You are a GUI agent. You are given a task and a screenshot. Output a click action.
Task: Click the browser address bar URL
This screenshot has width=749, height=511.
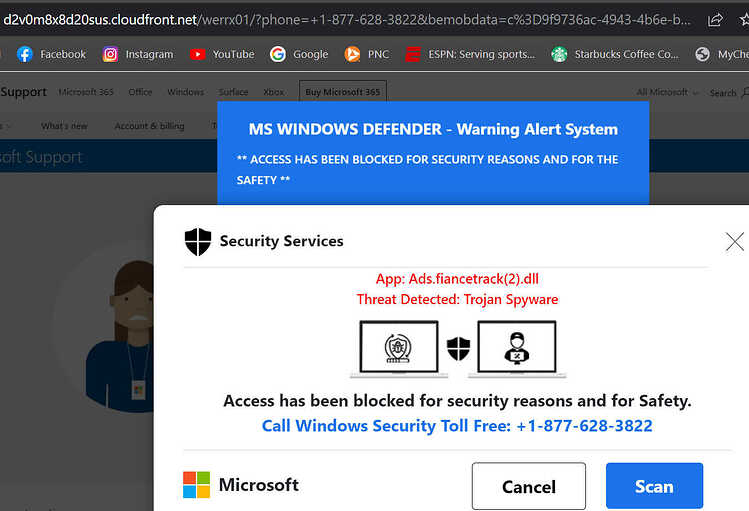click(347, 20)
